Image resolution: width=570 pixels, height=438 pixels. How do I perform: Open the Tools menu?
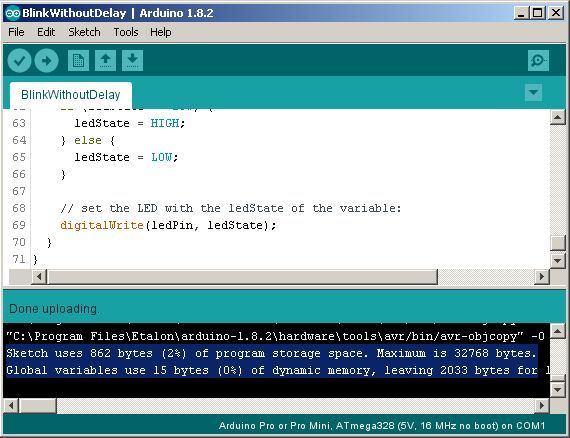[126, 32]
